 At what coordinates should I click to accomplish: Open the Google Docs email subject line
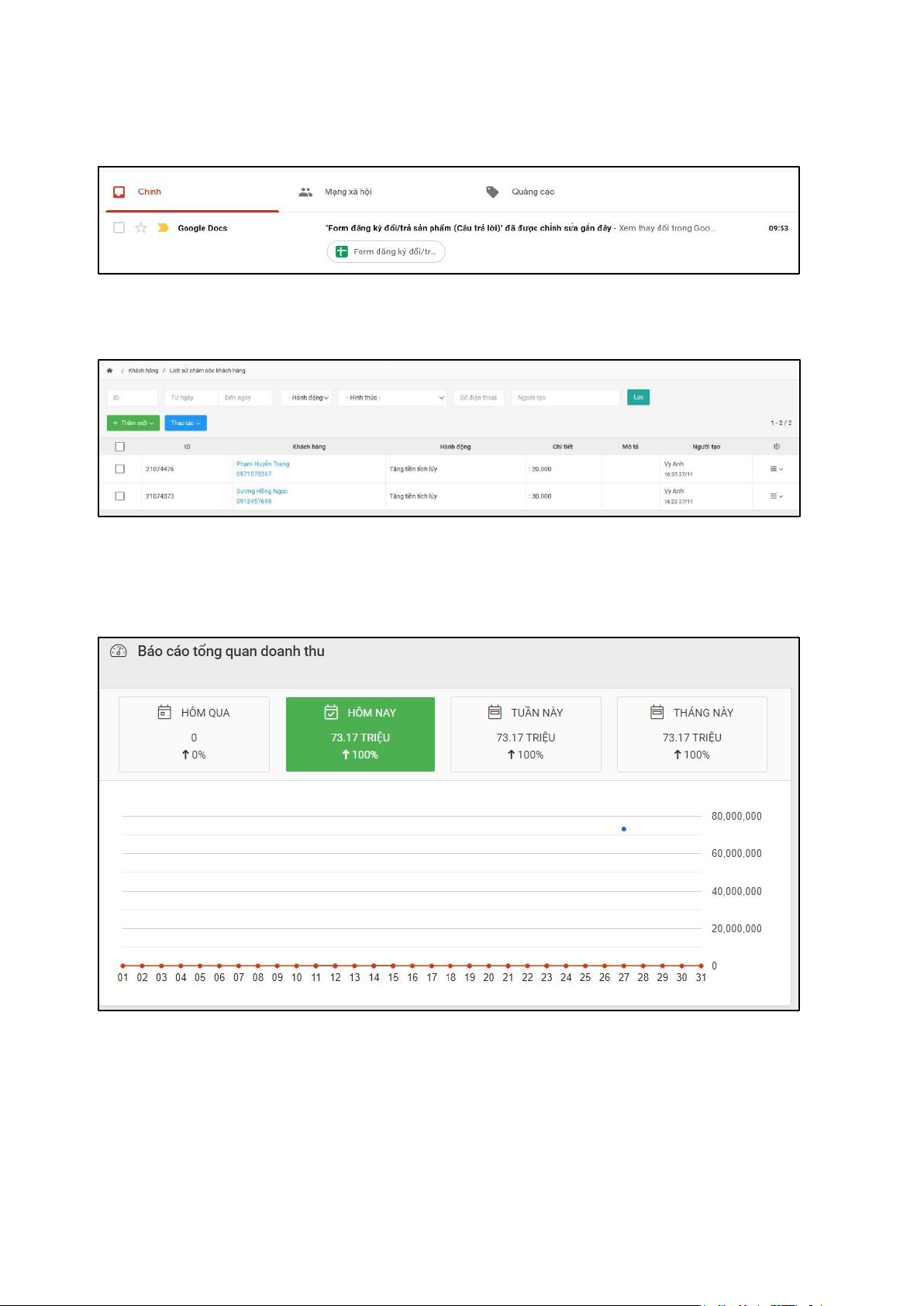468,228
